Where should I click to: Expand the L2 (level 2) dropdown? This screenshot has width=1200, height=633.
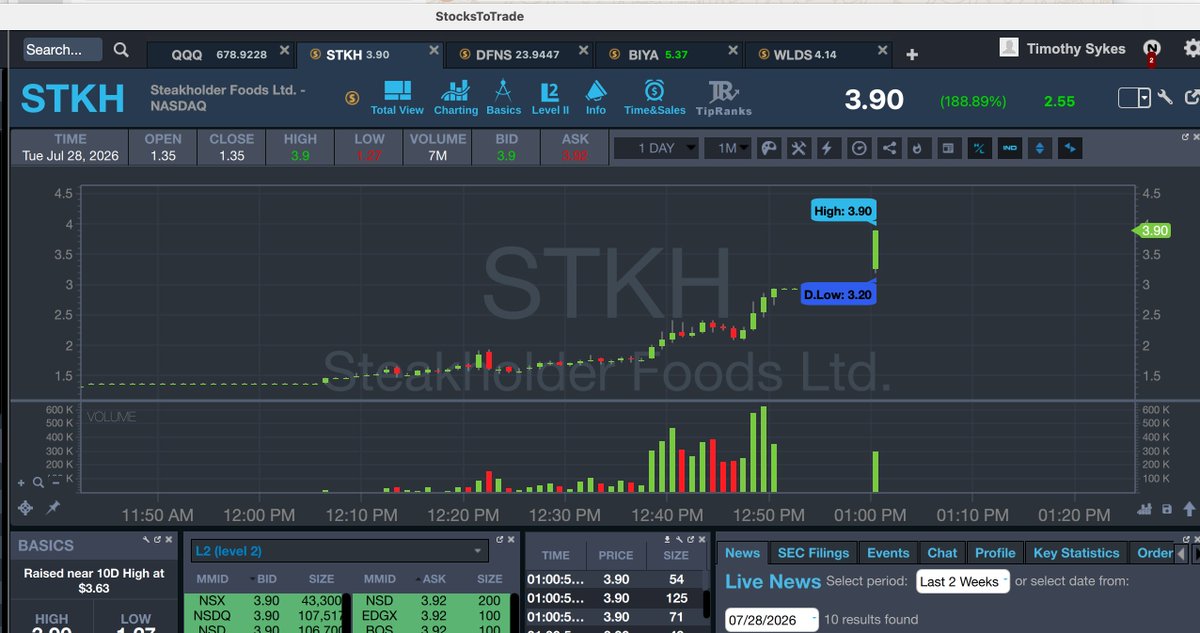point(338,551)
